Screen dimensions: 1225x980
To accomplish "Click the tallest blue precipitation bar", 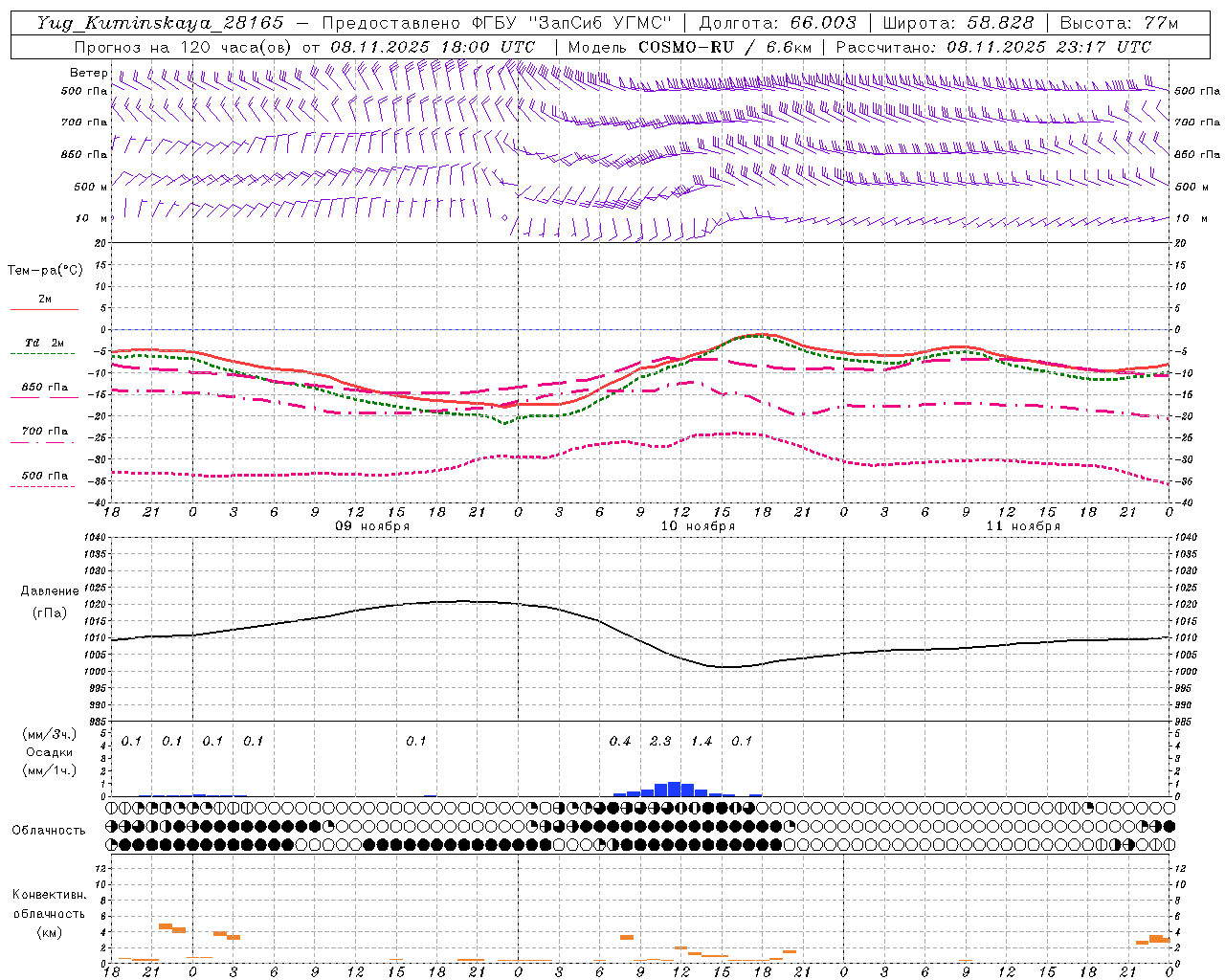I will tap(674, 790).
